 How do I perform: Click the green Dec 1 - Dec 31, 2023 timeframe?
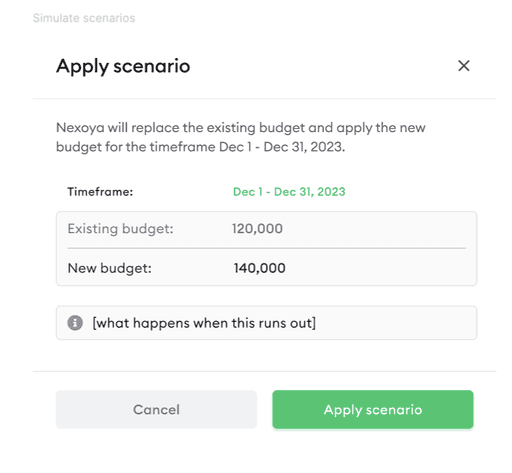(x=289, y=192)
